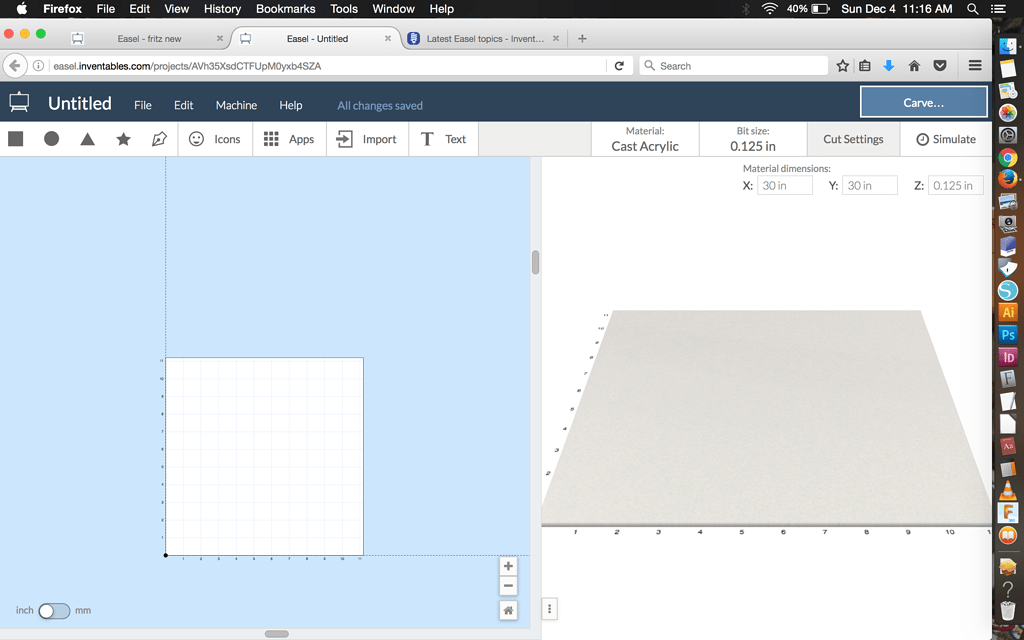Edit the material dimension X field

click(x=784, y=185)
